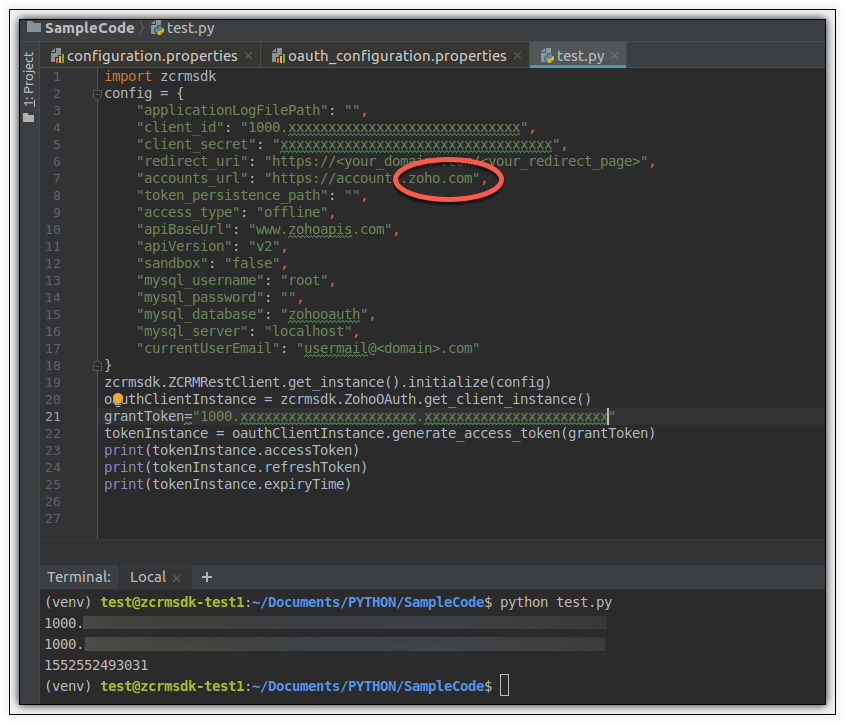Viewport: 845px width, 724px height.
Task: Click "zcrmsdk" module name on line 1
Action: tap(188, 77)
